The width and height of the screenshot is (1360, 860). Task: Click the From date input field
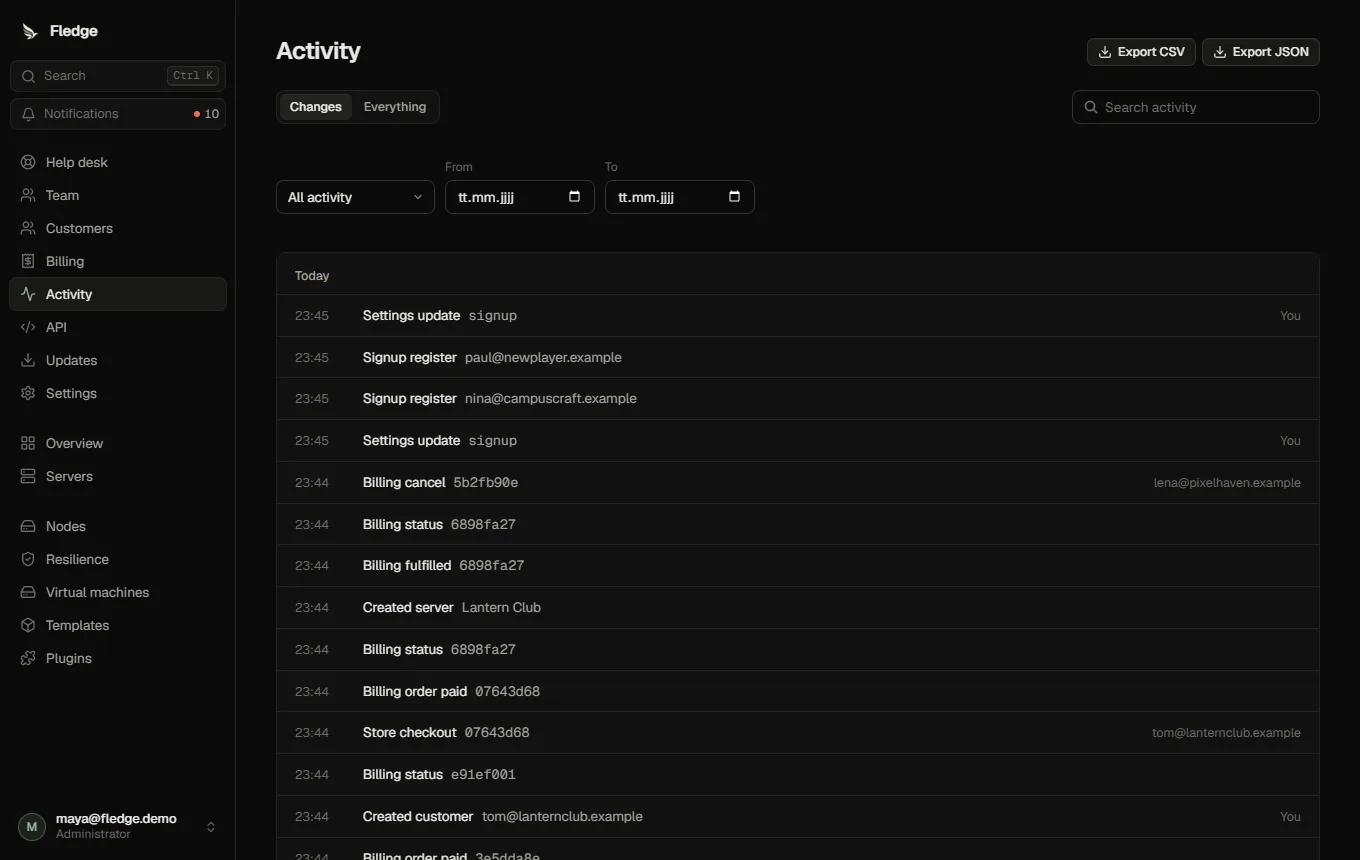tap(520, 197)
